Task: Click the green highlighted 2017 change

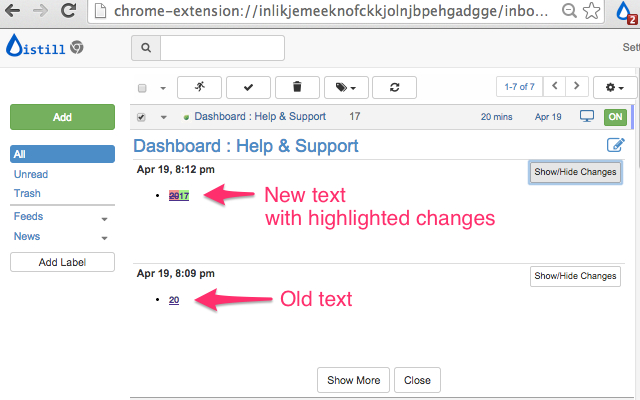Action: (179, 195)
